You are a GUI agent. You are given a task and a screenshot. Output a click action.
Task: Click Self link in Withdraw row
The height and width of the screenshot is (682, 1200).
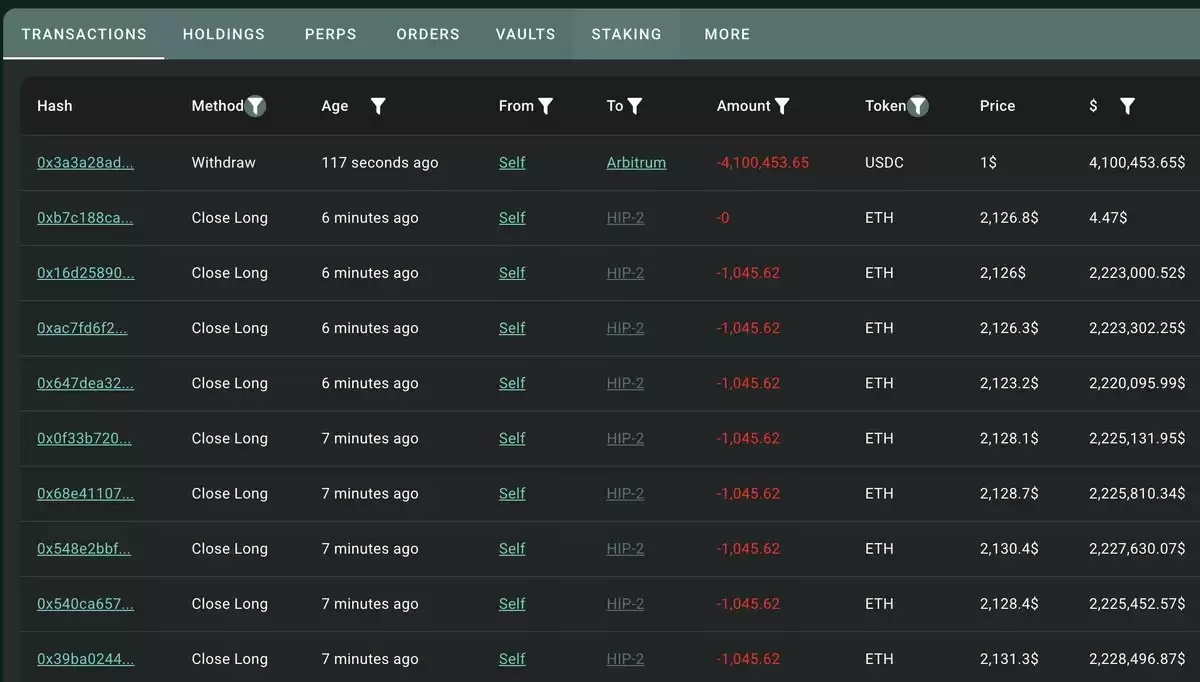[512, 163]
